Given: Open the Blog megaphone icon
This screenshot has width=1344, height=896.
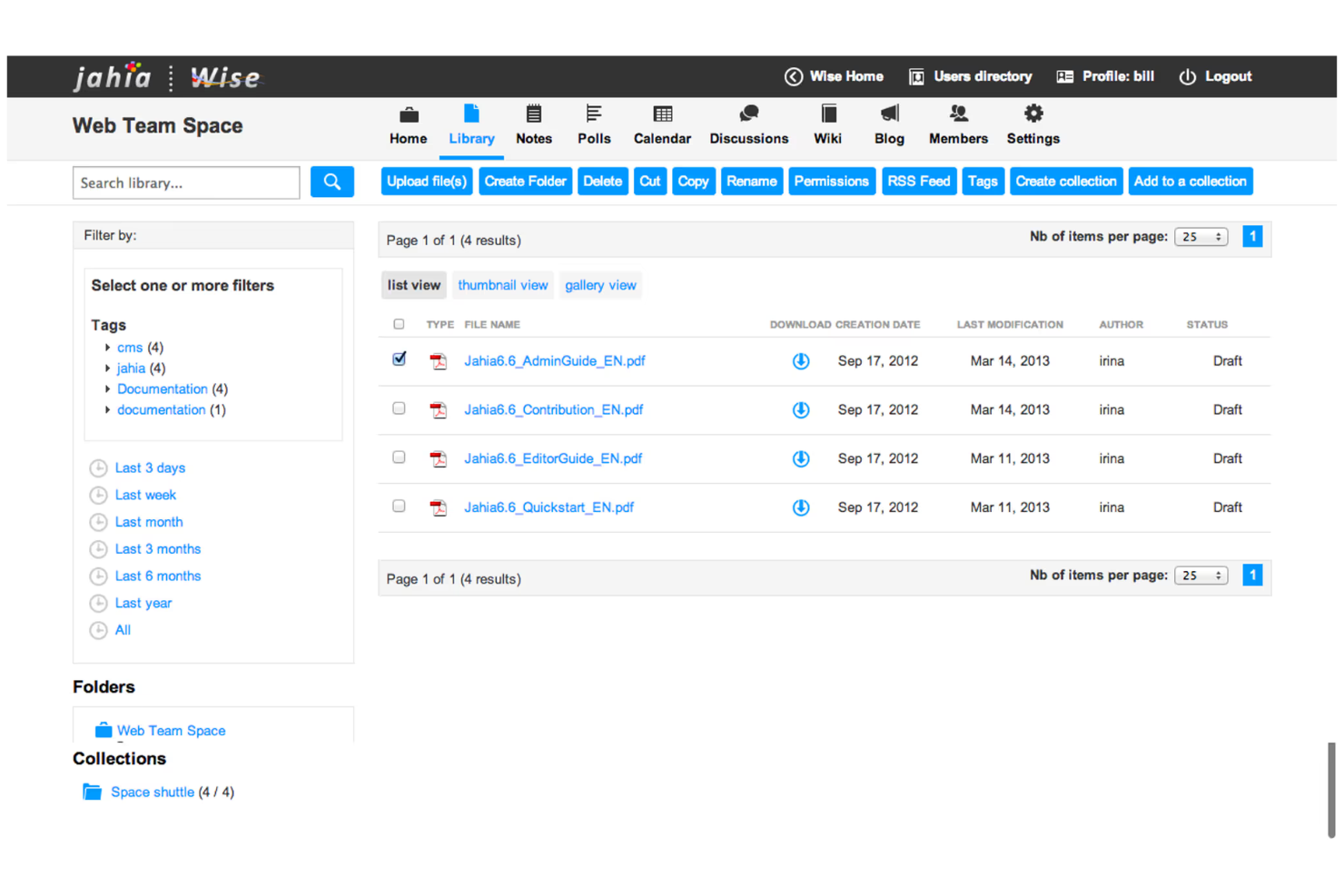Looking at the screenshot, I should pos(890,113).
